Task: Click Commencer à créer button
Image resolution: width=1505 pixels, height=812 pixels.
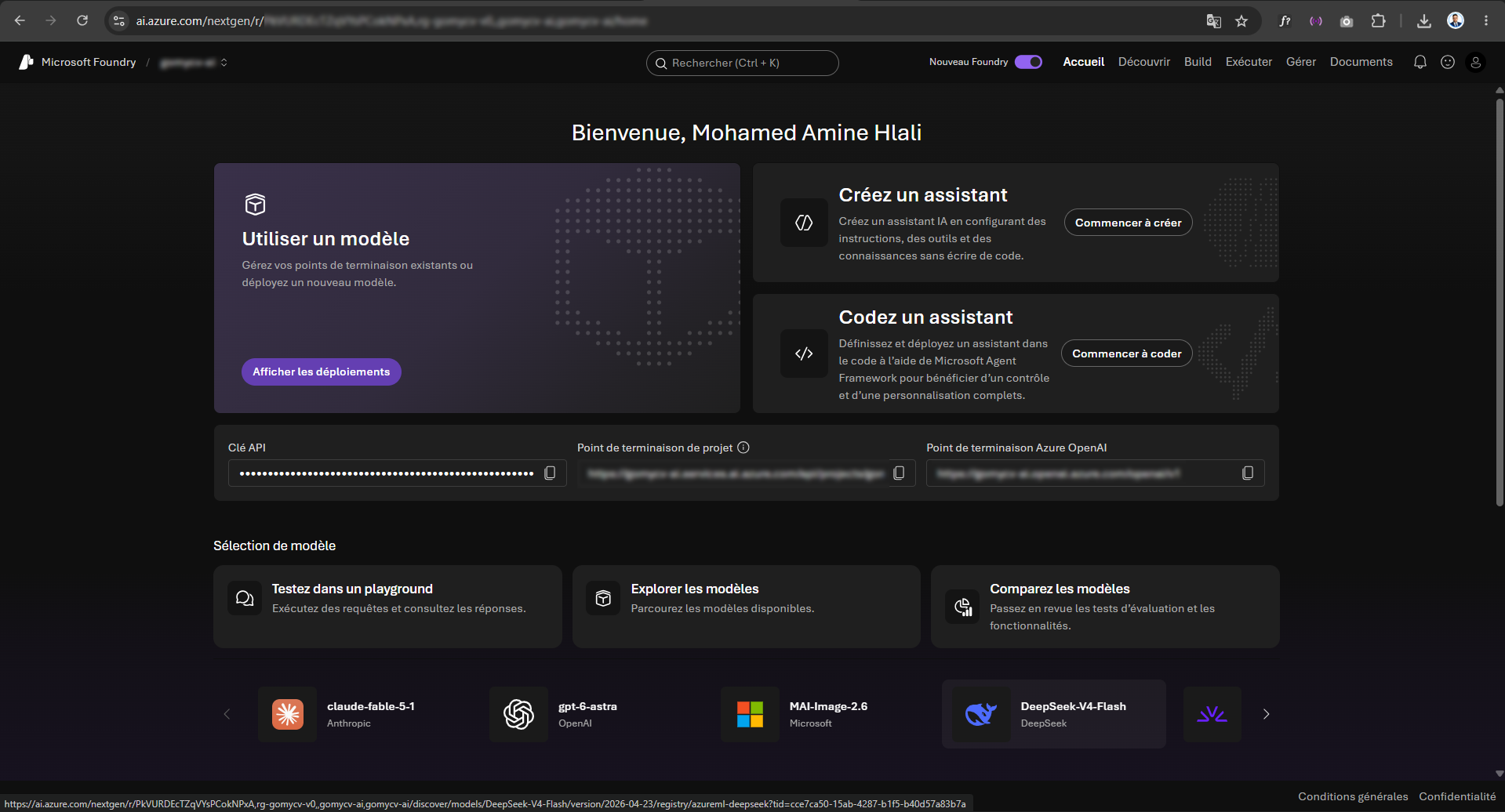Action: pyautogui.click(x=1128, y=223)
